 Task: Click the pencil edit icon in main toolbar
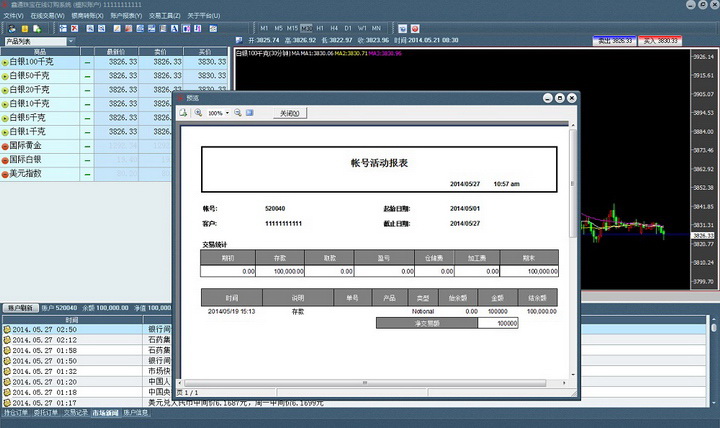(x=117, y=28)
